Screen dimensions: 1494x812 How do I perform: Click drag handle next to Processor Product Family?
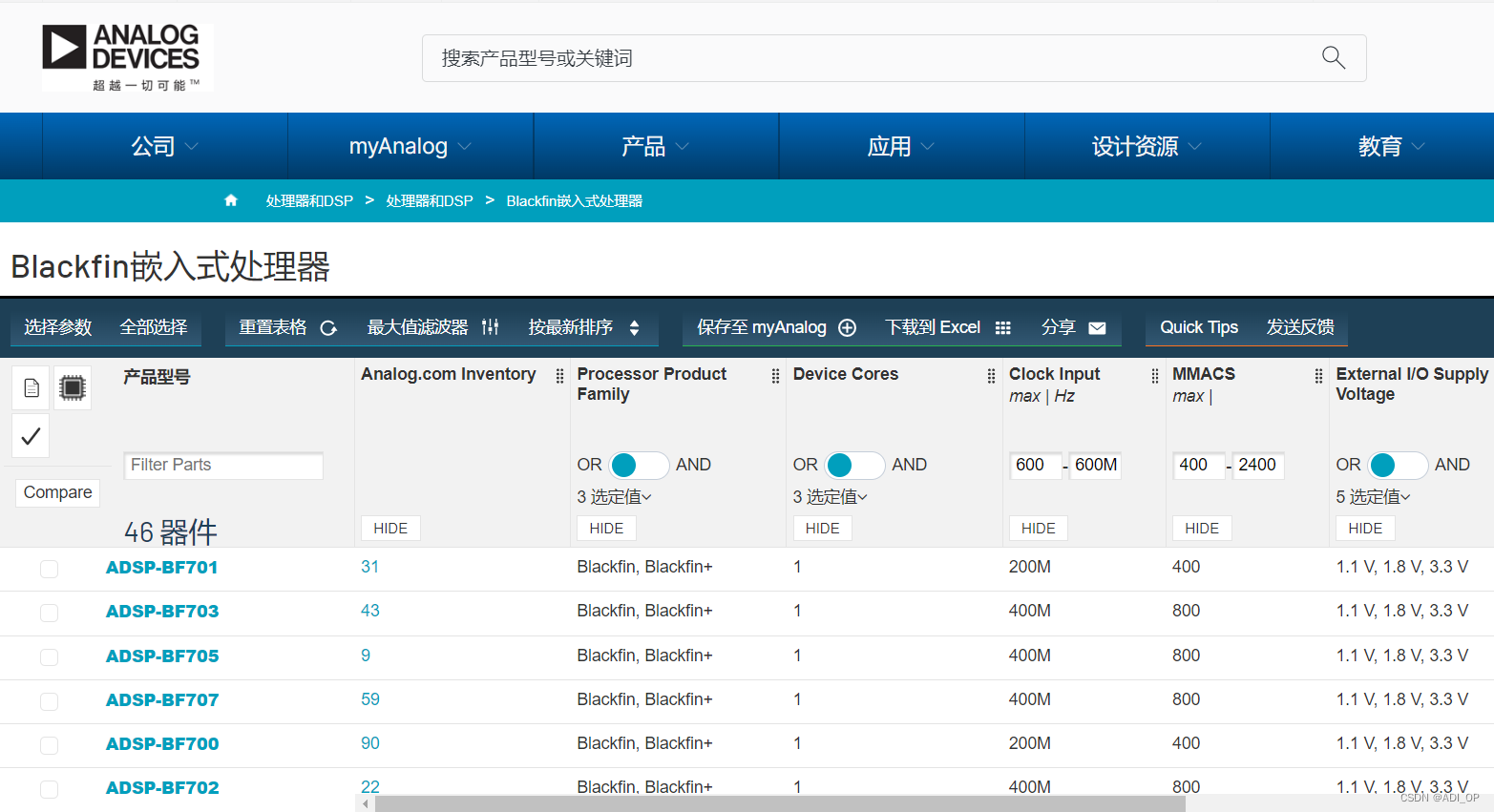(775, 376)
